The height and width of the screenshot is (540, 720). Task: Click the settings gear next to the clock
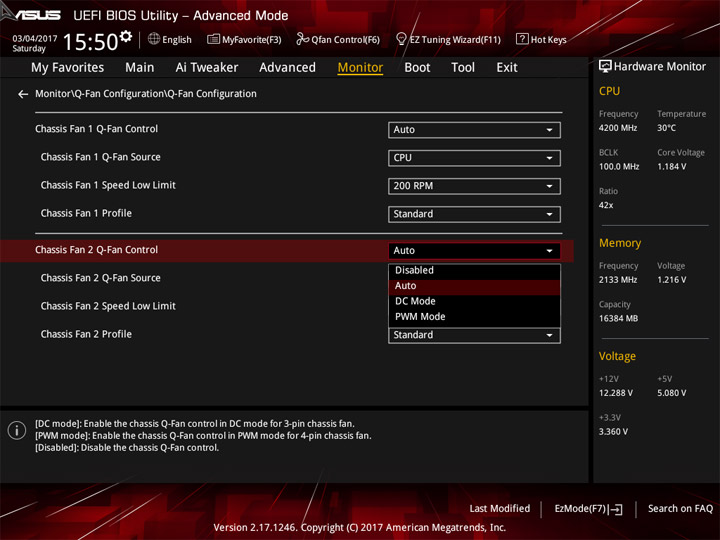click(126, 36)
